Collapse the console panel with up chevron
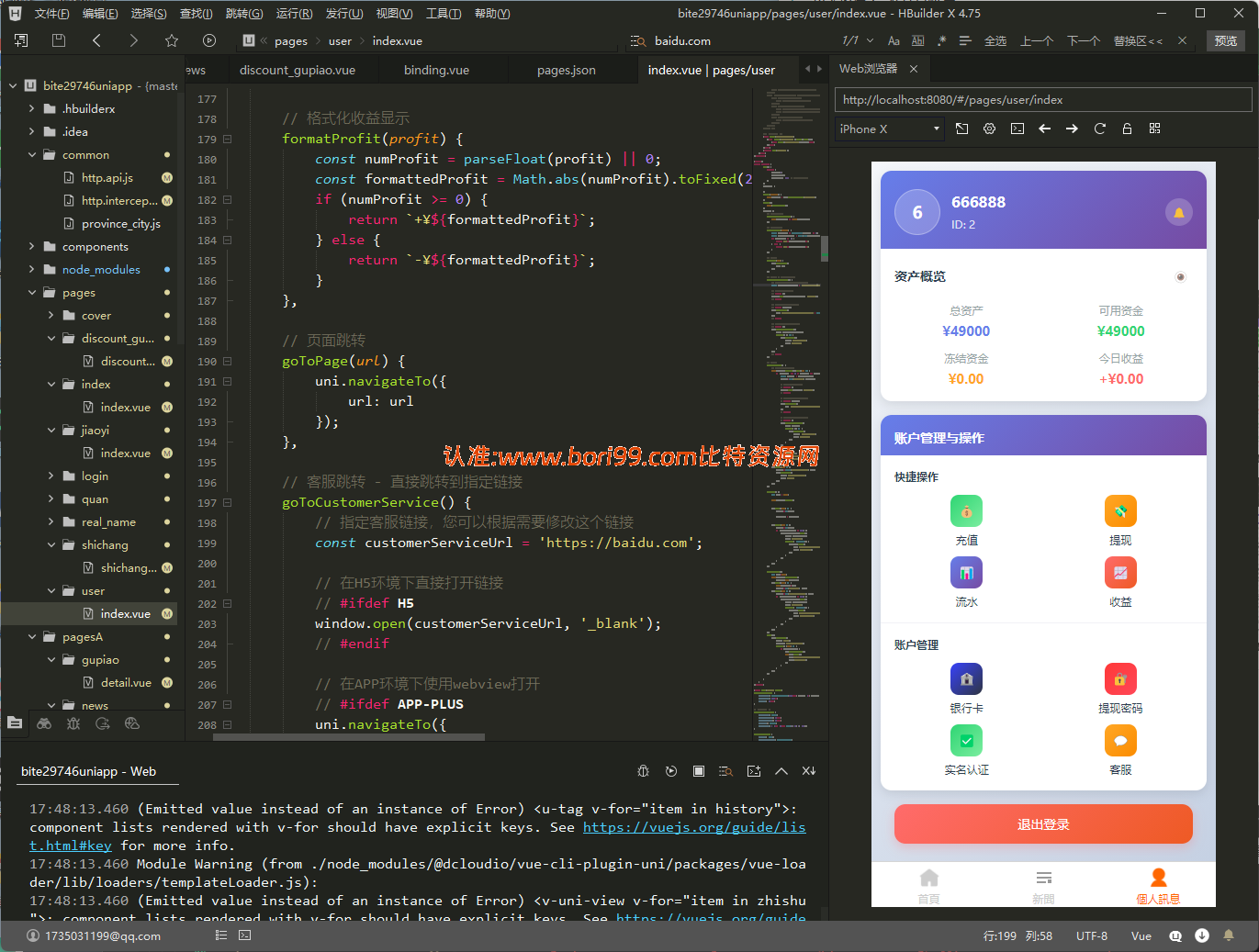This screenshot has width=1259, height=952. coord(781,771)
